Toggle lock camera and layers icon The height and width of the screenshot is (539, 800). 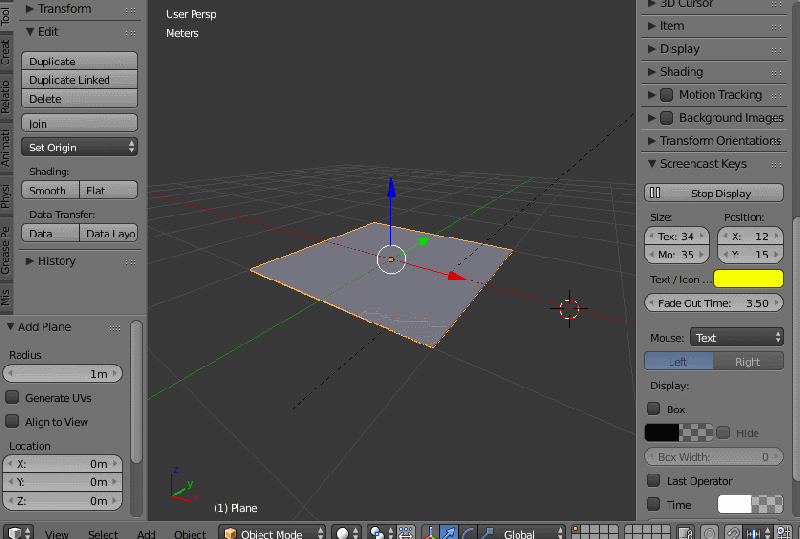point(686,533)
